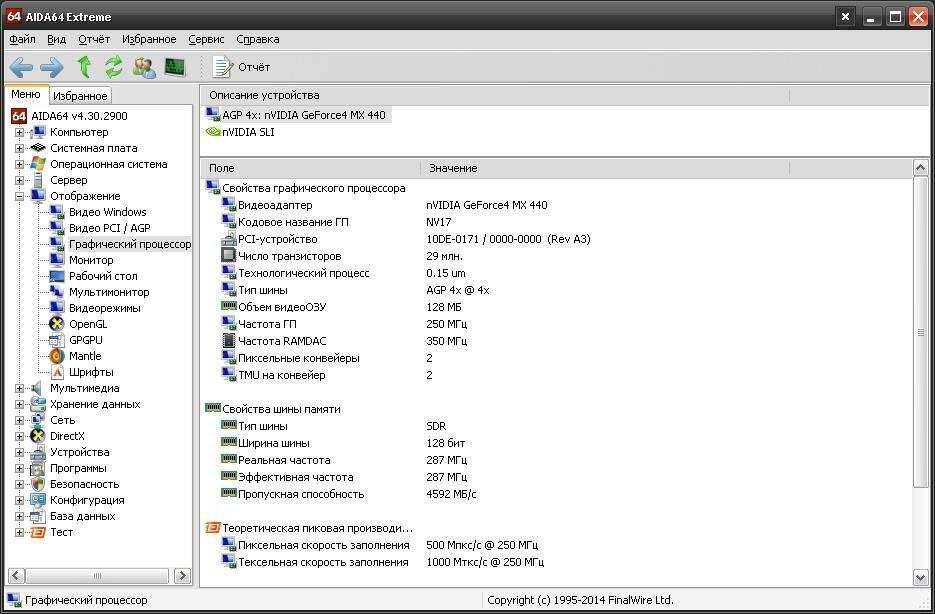Expand the Тест tree node
The image size is (935, 614).
click(x=19, y=532)
